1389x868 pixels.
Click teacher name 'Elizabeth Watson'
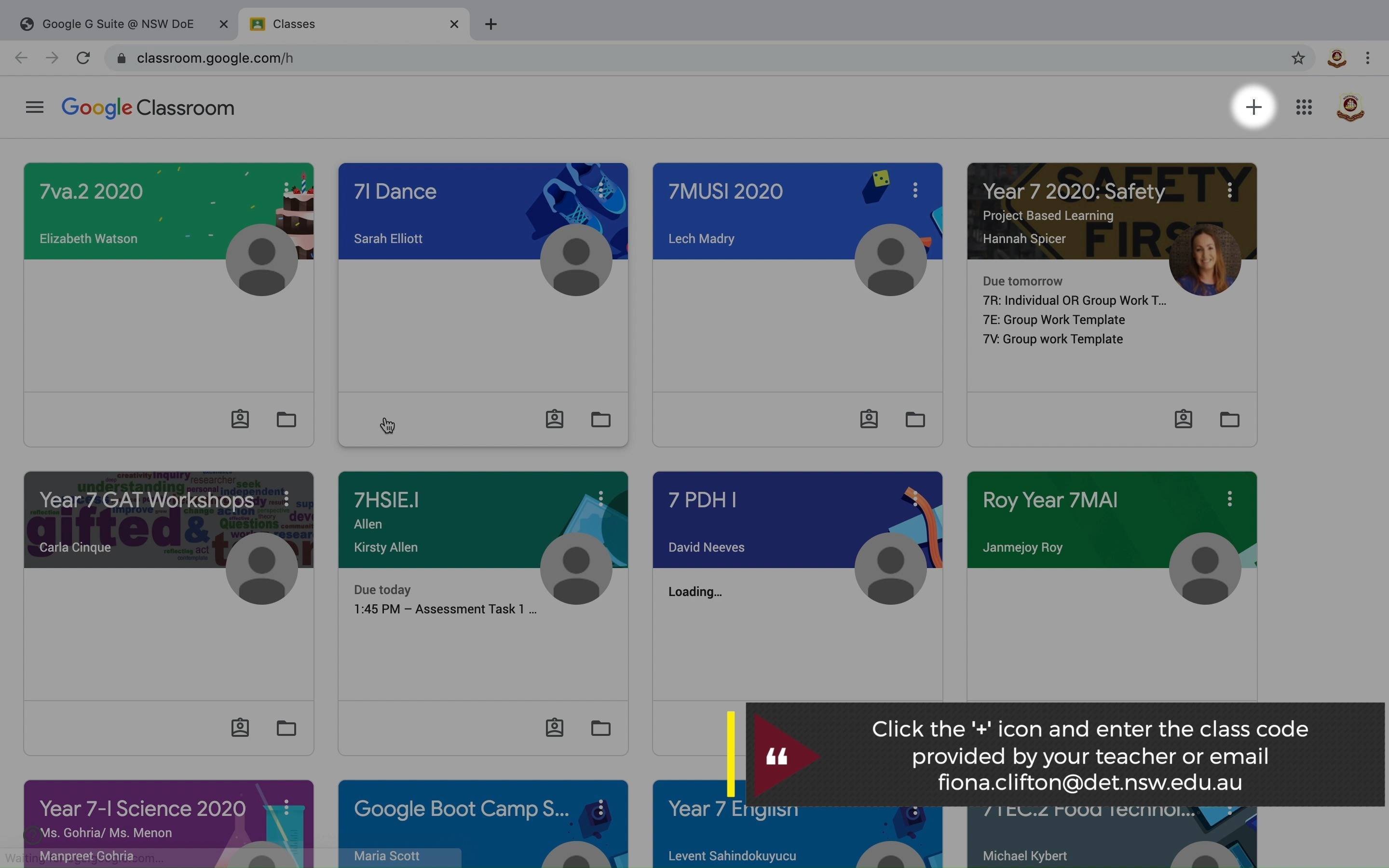point(88,239)
